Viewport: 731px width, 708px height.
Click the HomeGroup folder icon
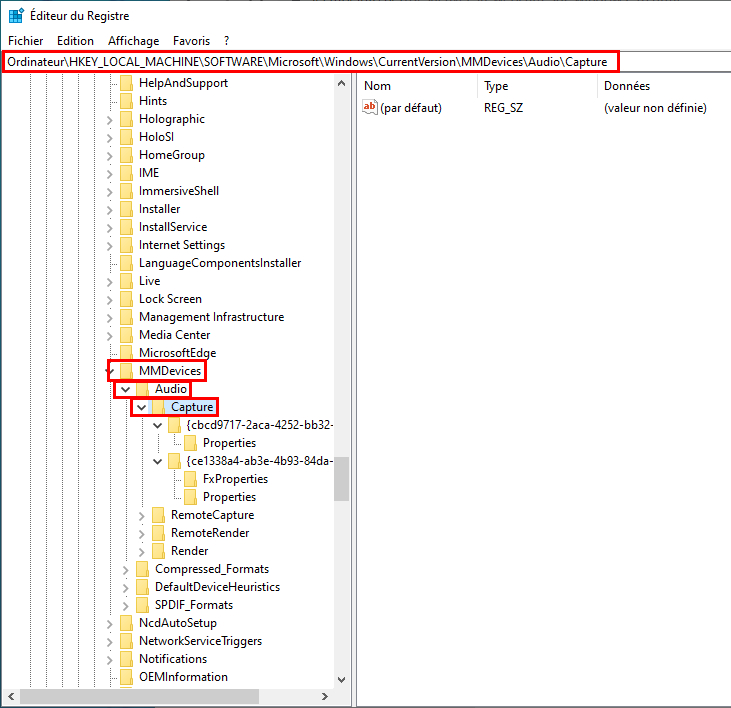(x=126, y=155)
